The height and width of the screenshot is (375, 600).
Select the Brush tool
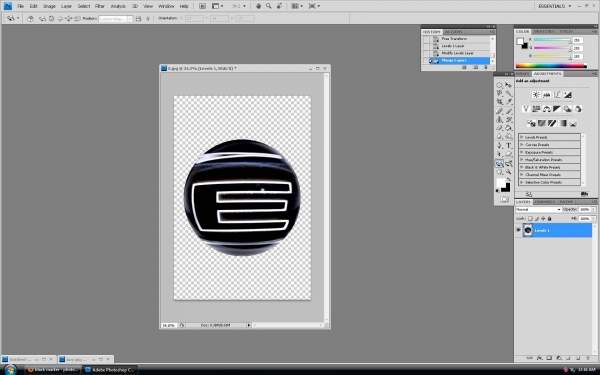coord(509,111)
